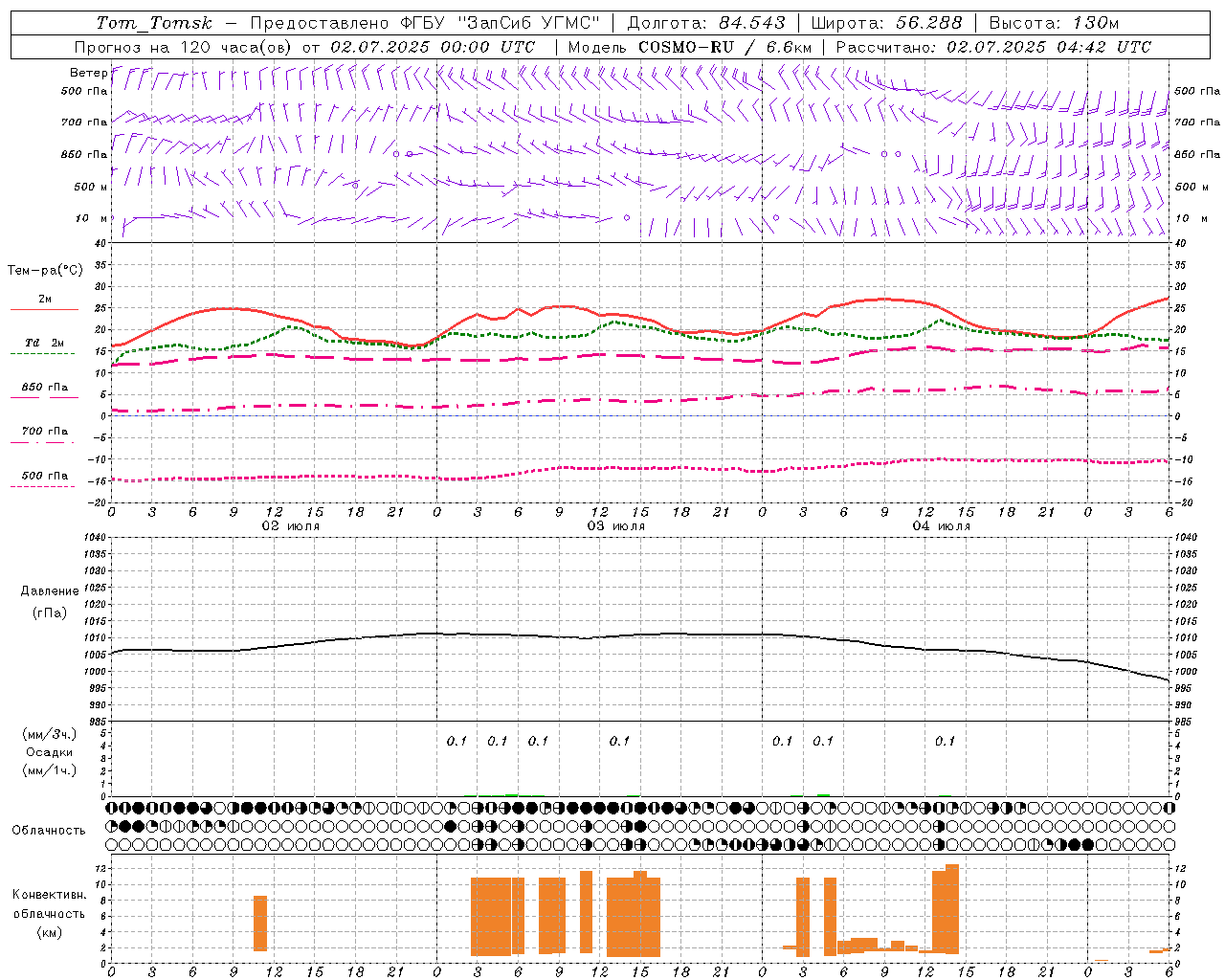Click the "Долгота: 84.543" header value
1225x980 pixels.
(x=706, y=23)
